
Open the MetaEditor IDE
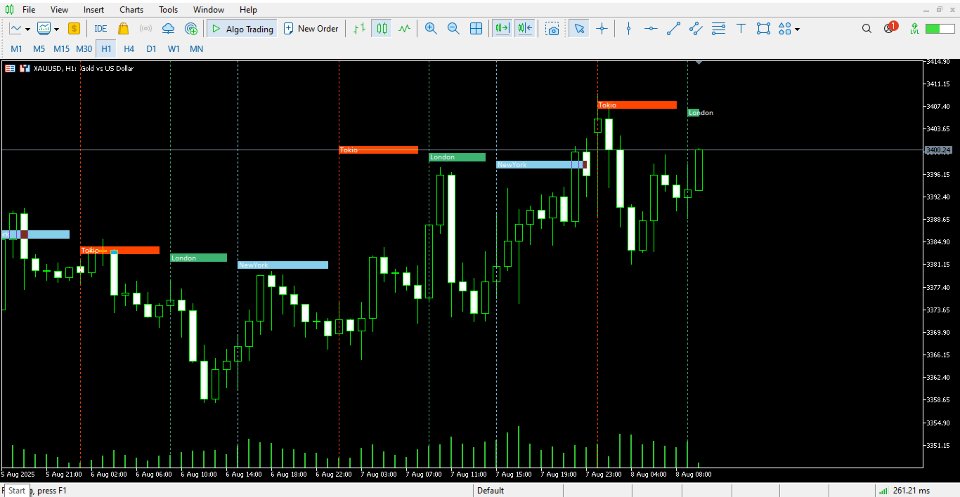(100, 28)
